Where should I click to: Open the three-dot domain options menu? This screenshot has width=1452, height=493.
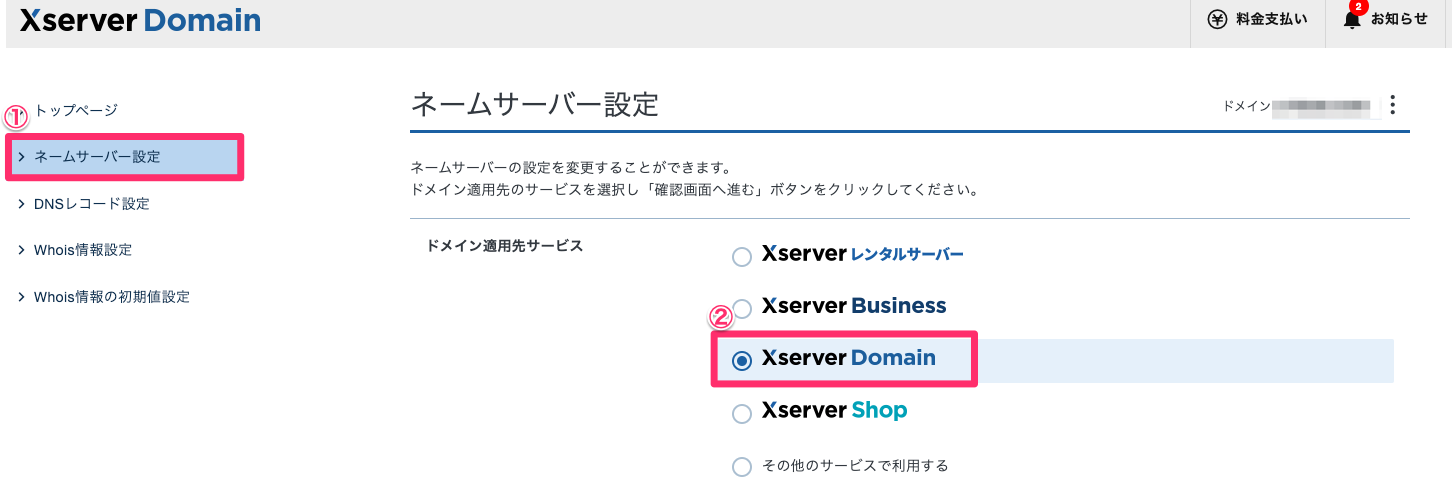pyautogui.click(x=1393, y=105)
